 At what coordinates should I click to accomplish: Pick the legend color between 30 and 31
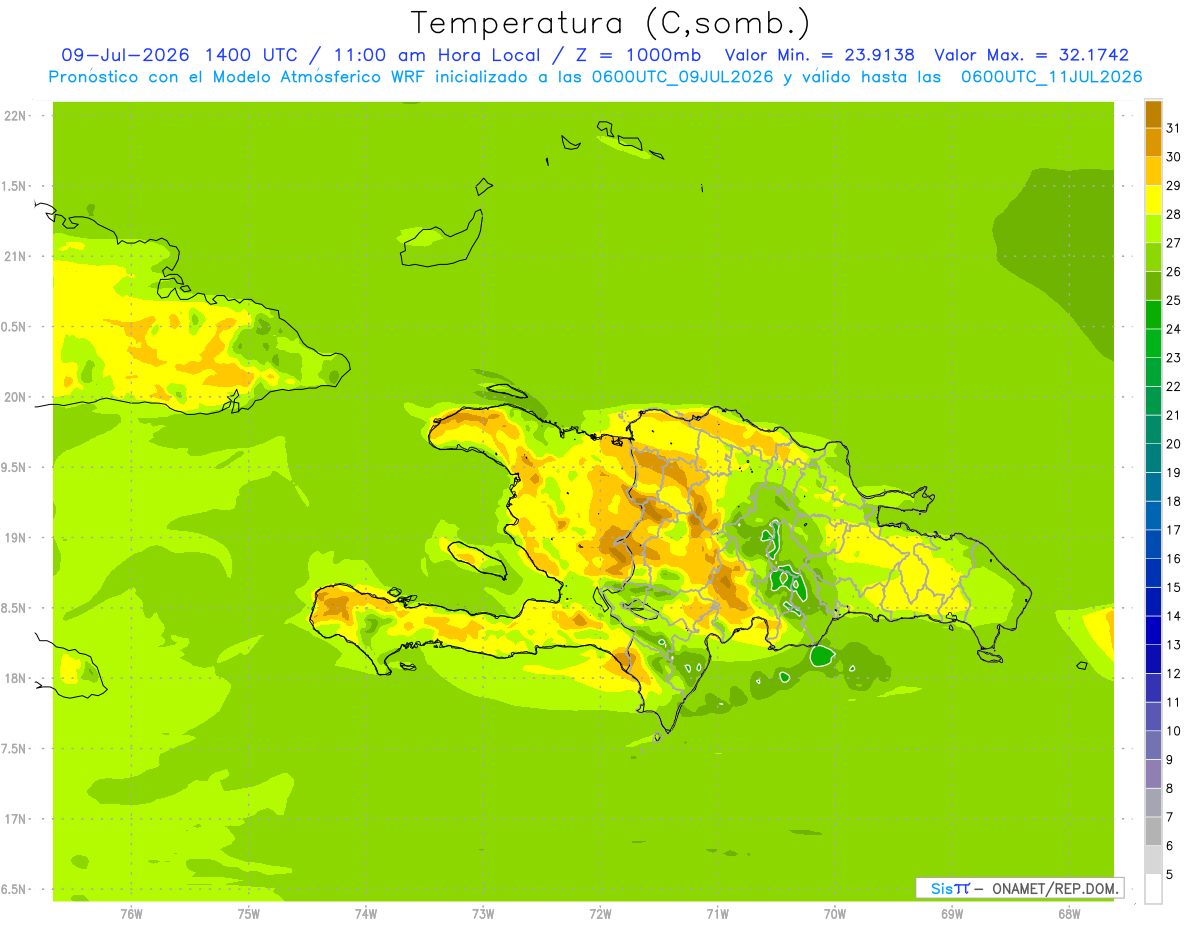(1153, 142)
